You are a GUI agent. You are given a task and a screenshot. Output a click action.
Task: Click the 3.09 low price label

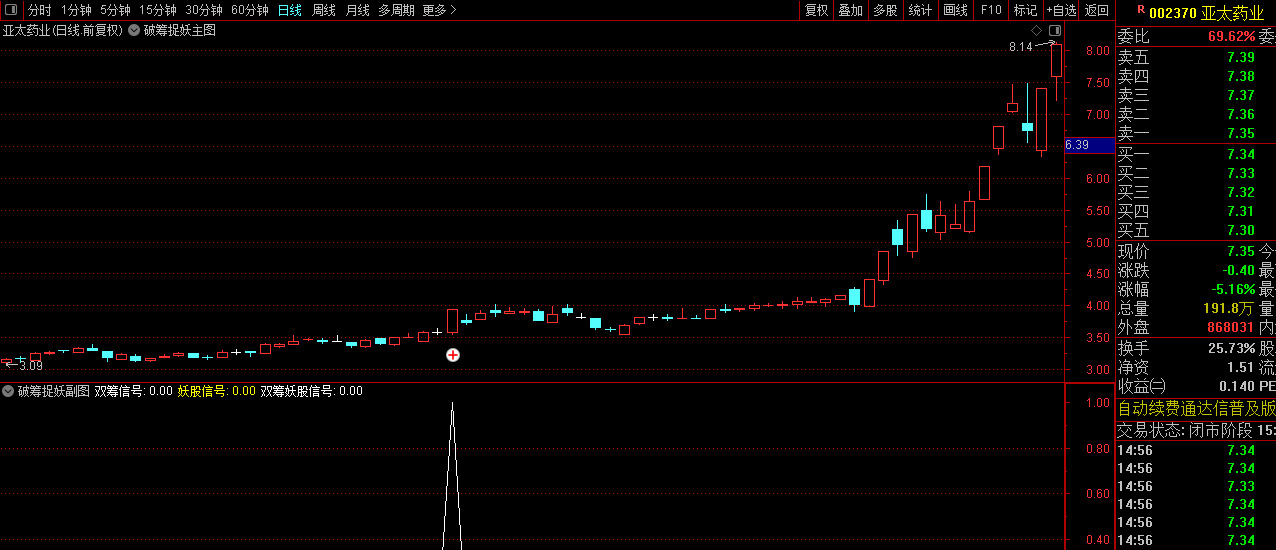coord(31,366)
